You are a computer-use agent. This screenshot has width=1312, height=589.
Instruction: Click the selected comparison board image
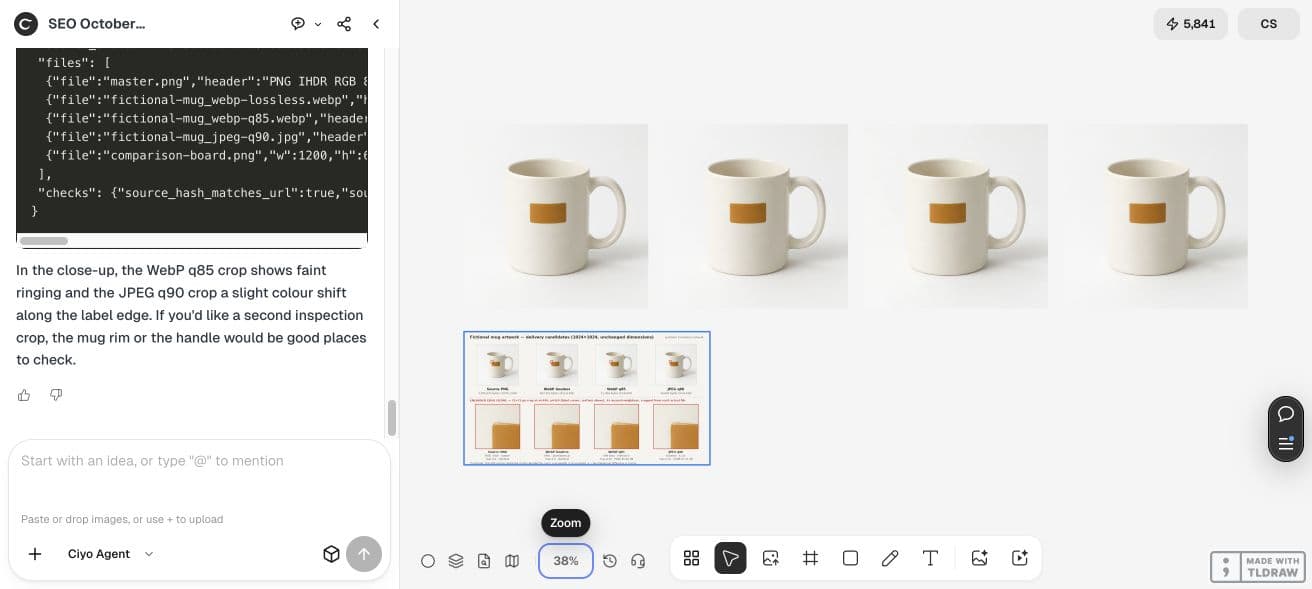tap(587, 398)
